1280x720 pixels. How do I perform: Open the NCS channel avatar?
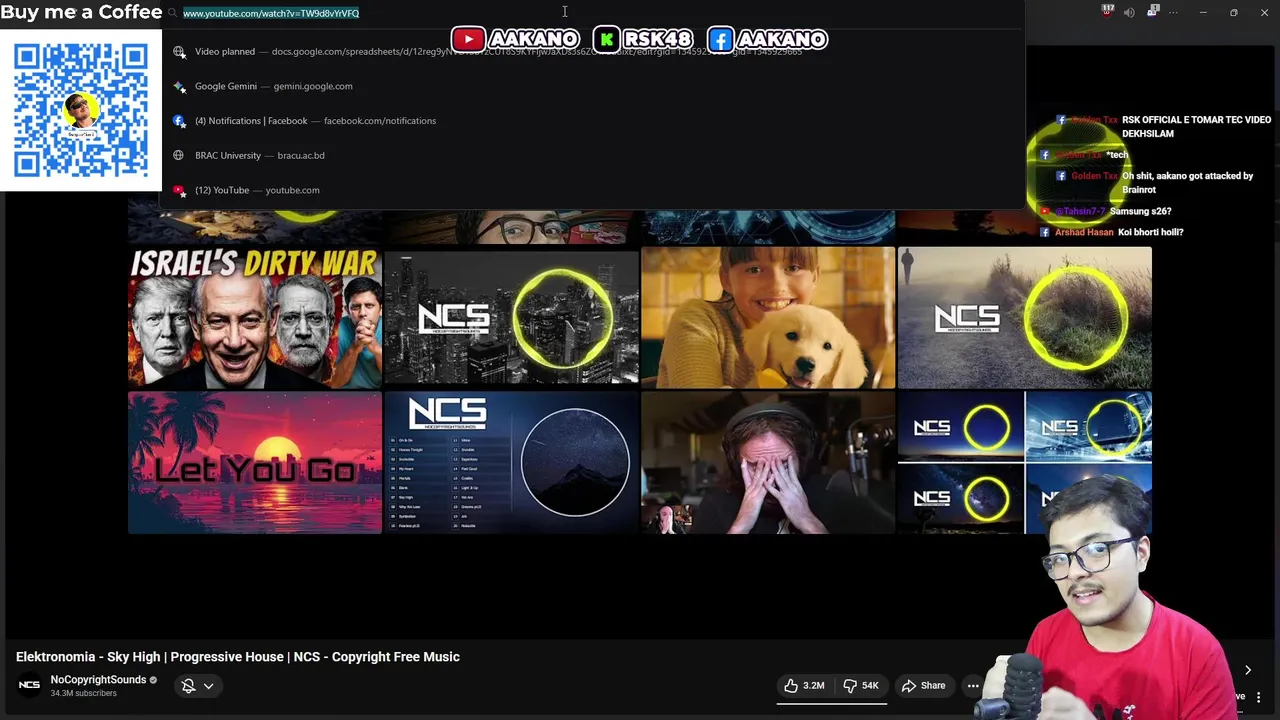(x=29, y=685)
